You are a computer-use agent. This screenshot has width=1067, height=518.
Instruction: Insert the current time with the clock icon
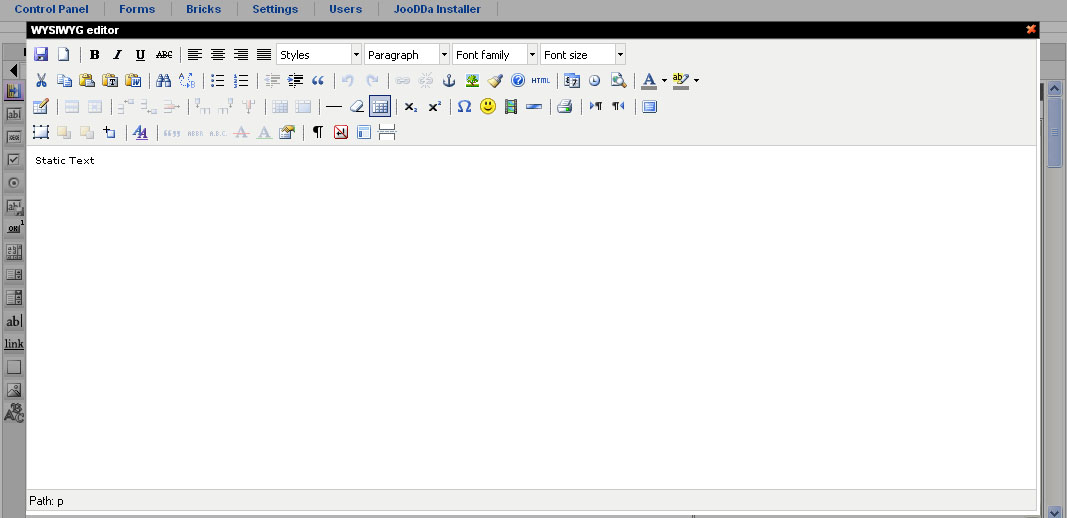(x=595, y=80)
